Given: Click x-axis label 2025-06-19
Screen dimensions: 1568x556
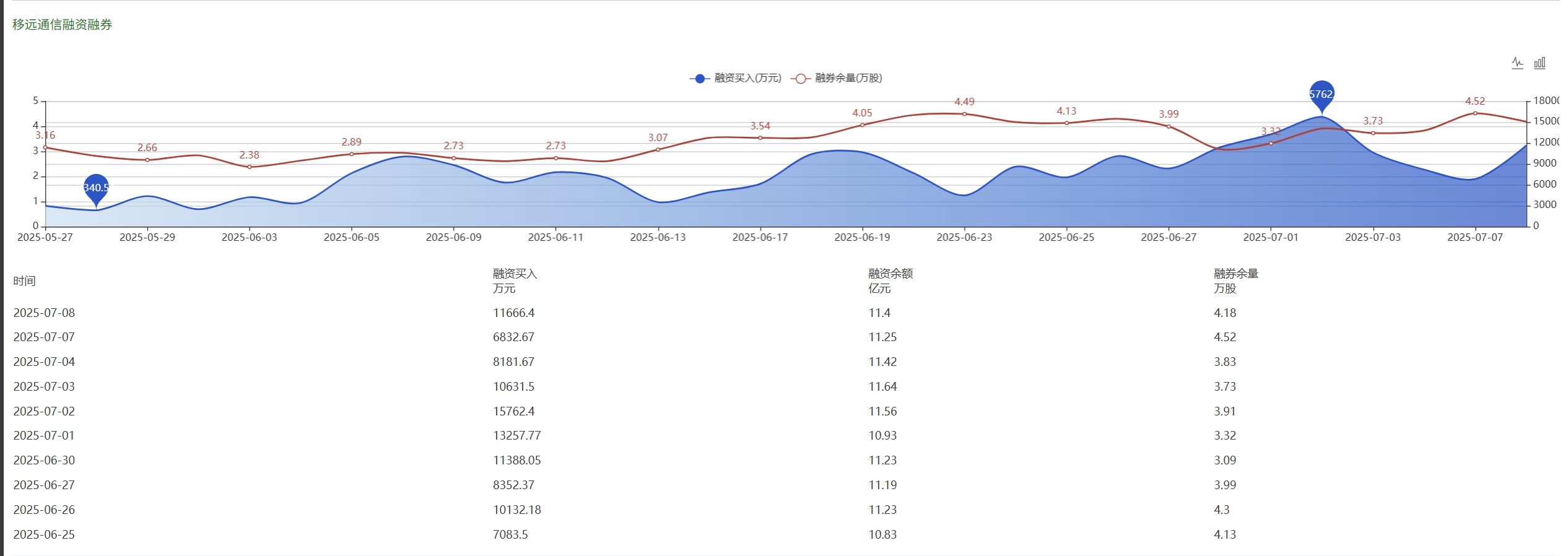Looking at the screenshot, I should (862, 238).
